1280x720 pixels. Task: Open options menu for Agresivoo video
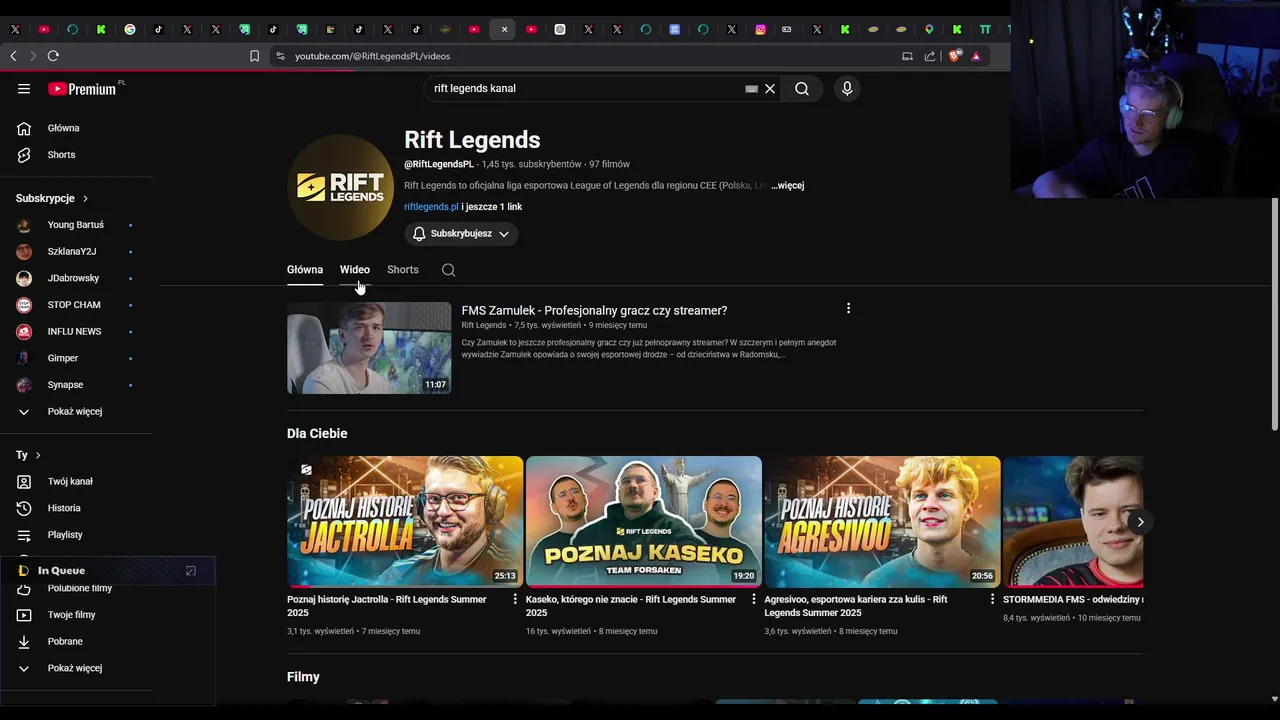[x=992, y=599]
